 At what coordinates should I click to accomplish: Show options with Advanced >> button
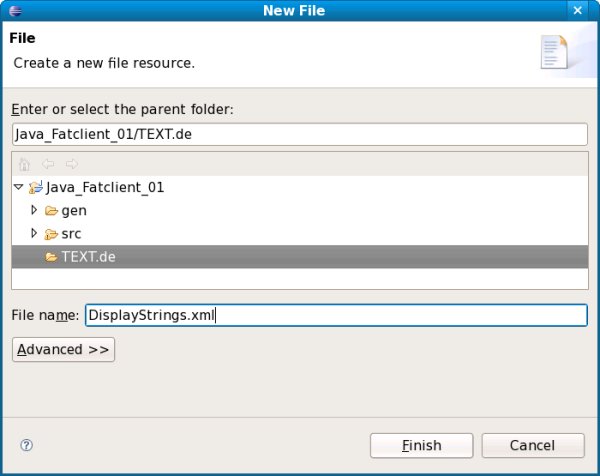63,349
